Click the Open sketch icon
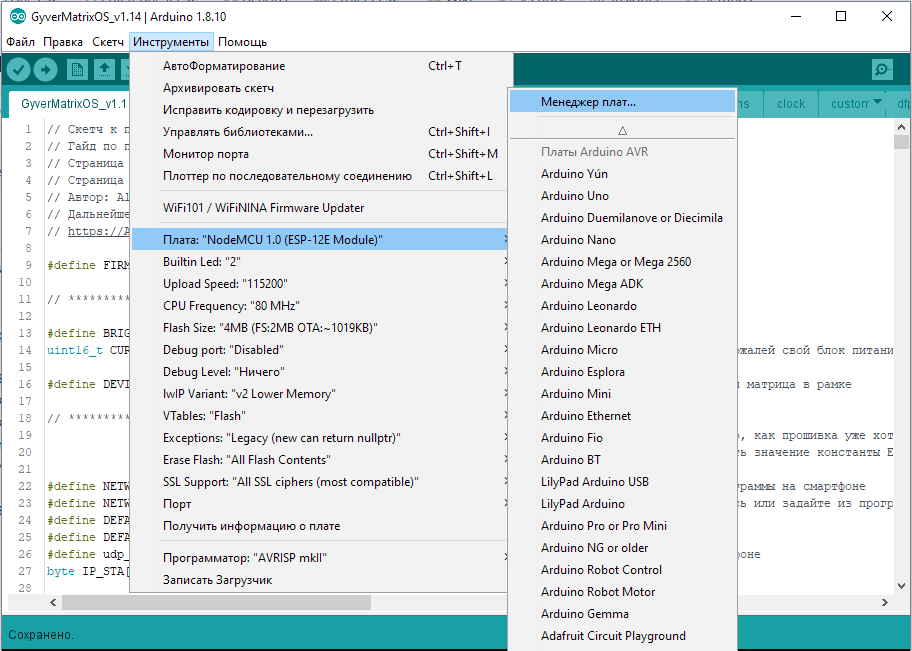Screen dimensions: 912x651 pos(104,70)
